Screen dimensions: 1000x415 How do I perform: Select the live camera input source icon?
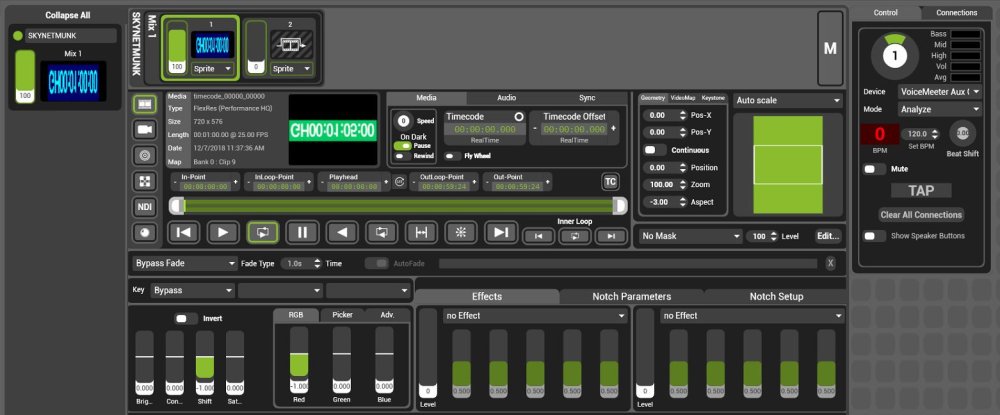pos(145,130)
